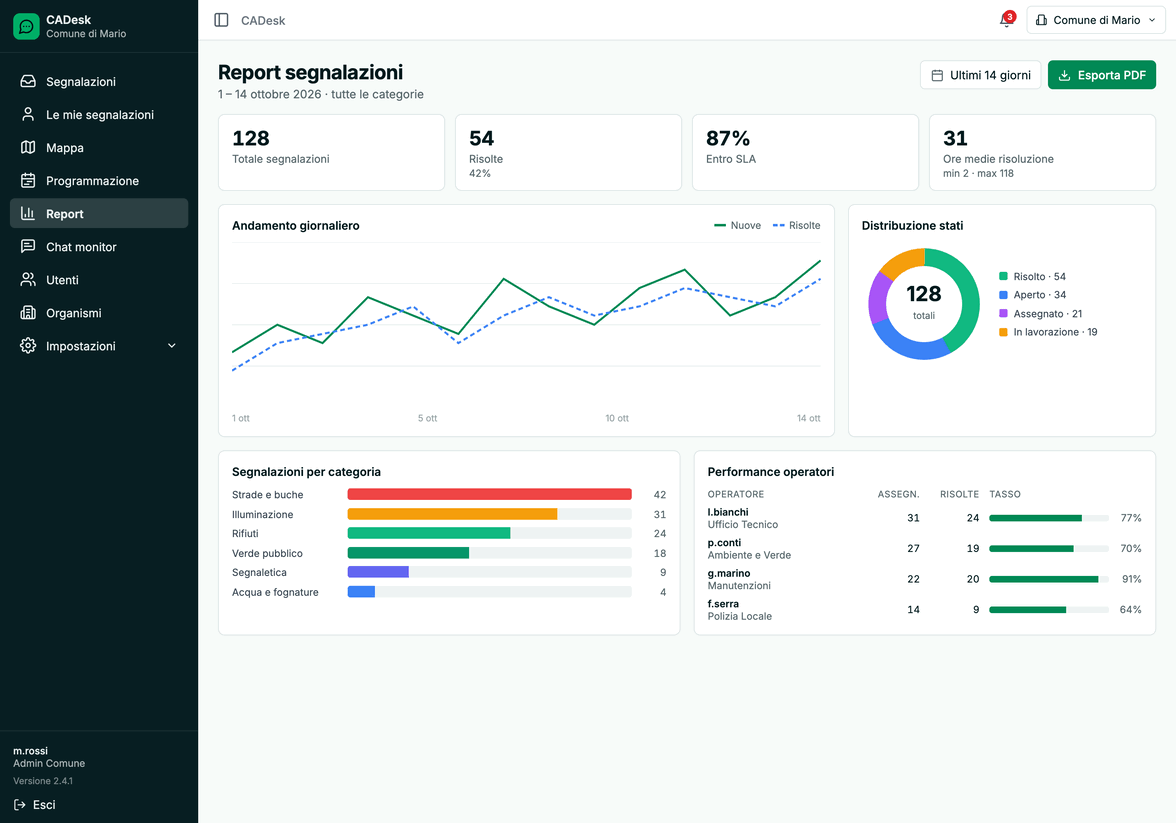
Task: Click Esci to log out
Action: tap(35, 805)
